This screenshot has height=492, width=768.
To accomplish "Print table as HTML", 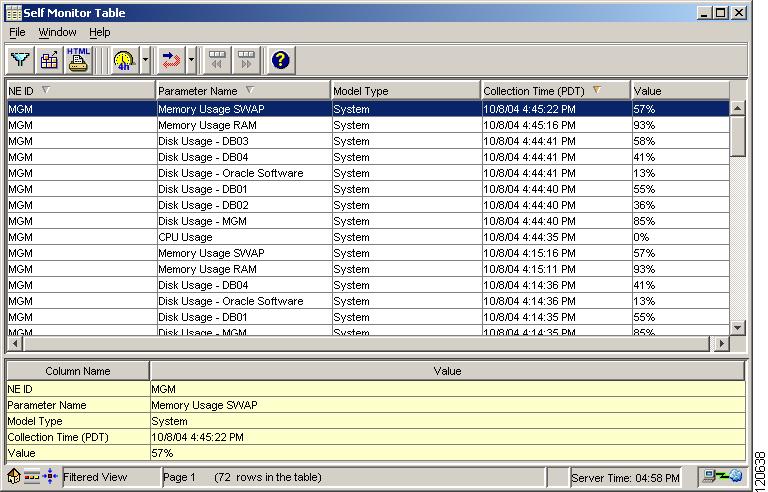I will click(x=78, y=60).
